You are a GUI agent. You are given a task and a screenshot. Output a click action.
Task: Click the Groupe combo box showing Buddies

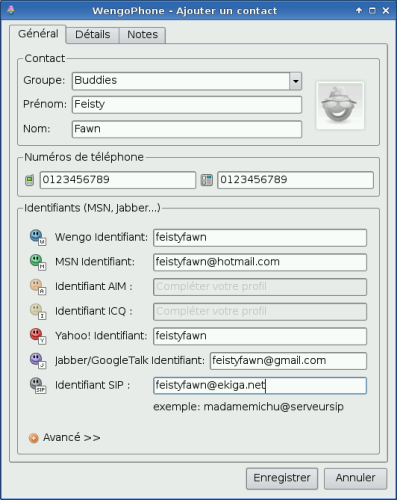pyautogui.click(x=187, y=81)
